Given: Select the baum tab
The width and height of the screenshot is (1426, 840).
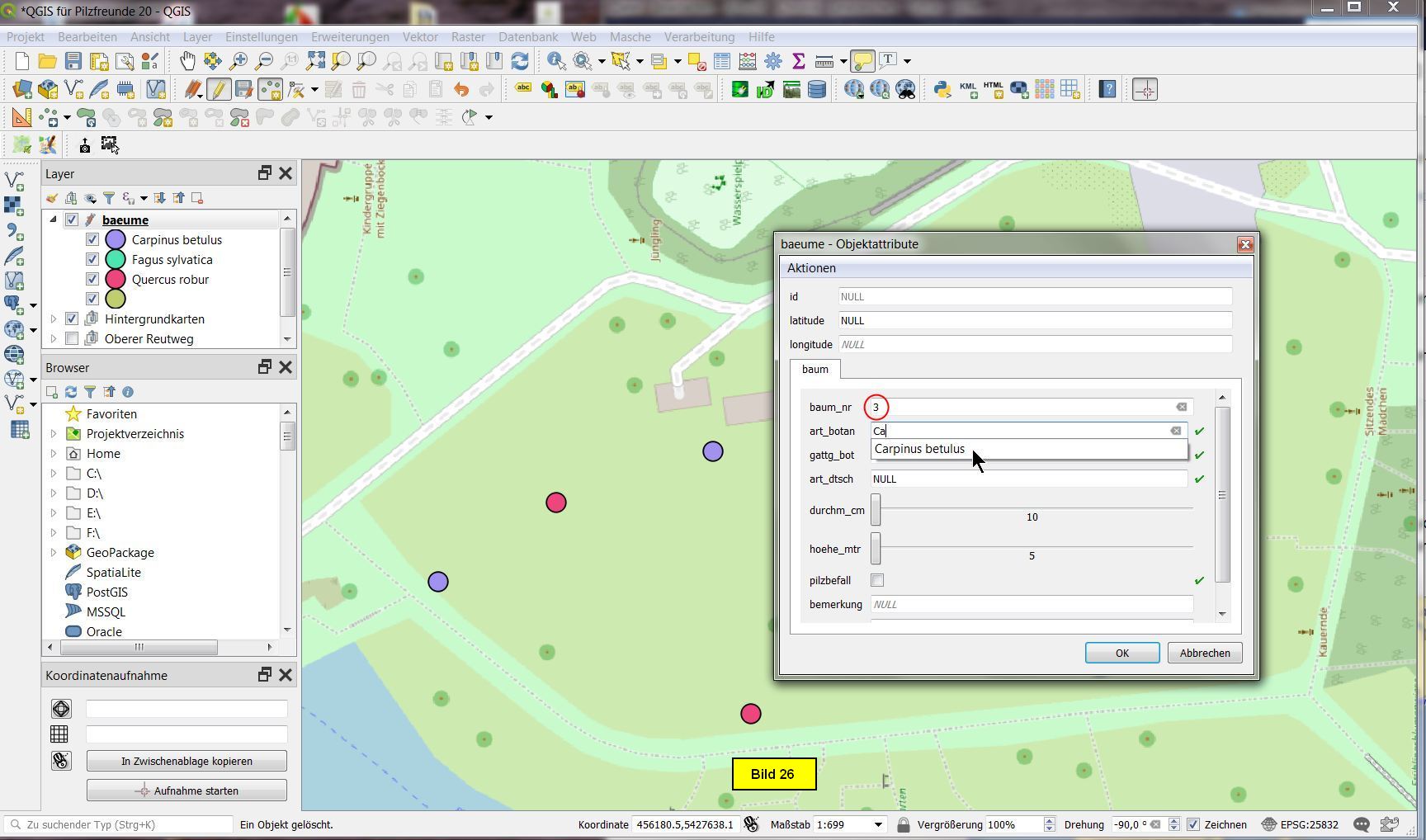Looking at the screenshot, I should pyautogui.click(x=815, y=370).
